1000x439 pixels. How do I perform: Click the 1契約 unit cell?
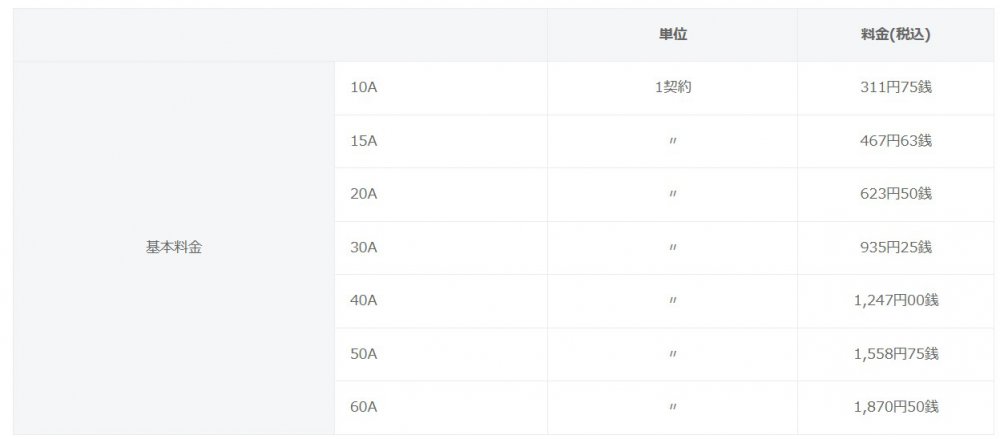pos(672,88)
